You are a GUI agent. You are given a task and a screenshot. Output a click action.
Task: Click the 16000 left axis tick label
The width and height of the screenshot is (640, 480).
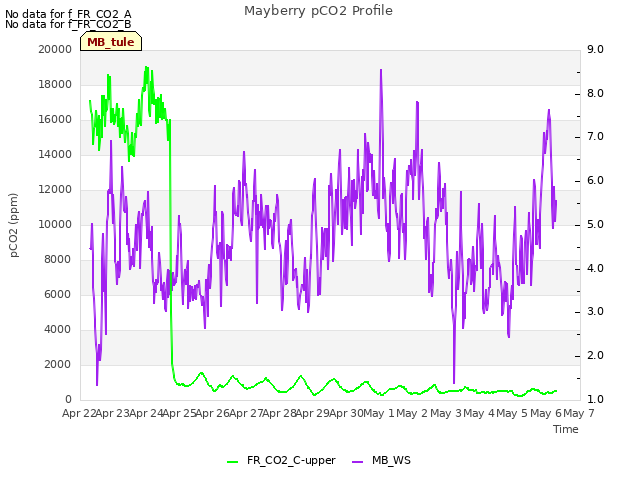55,120
